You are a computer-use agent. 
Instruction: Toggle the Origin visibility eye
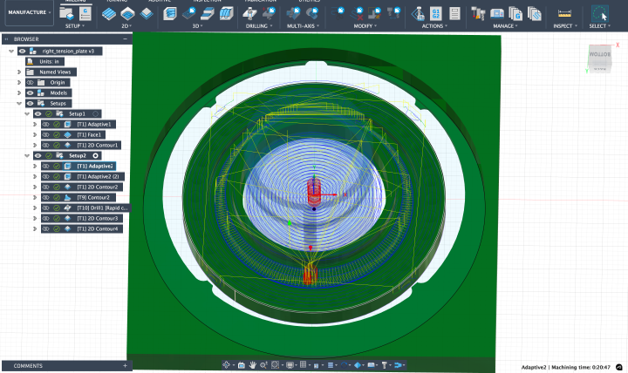pos(30,83)
